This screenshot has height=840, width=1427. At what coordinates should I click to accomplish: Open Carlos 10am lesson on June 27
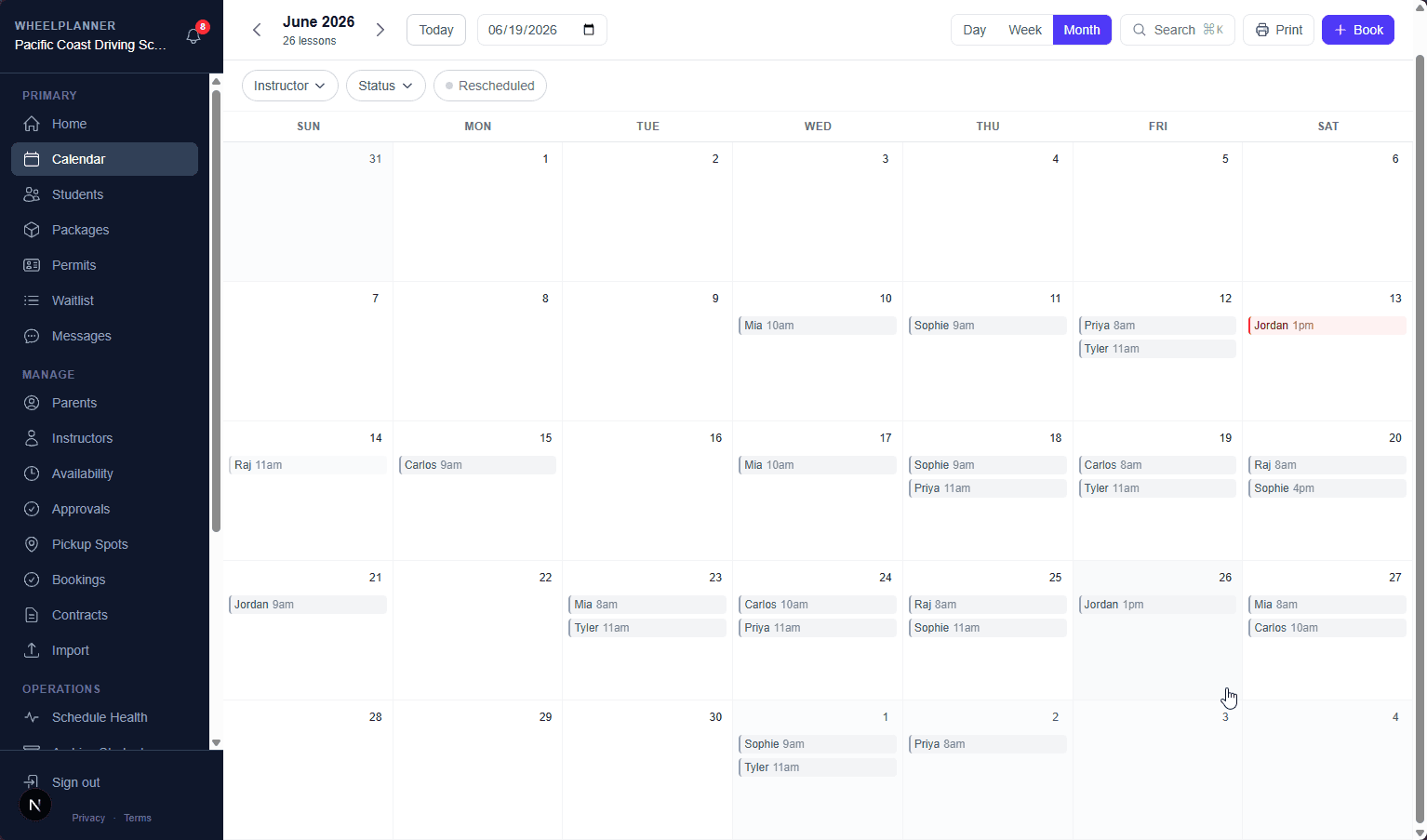point(1327,628)
